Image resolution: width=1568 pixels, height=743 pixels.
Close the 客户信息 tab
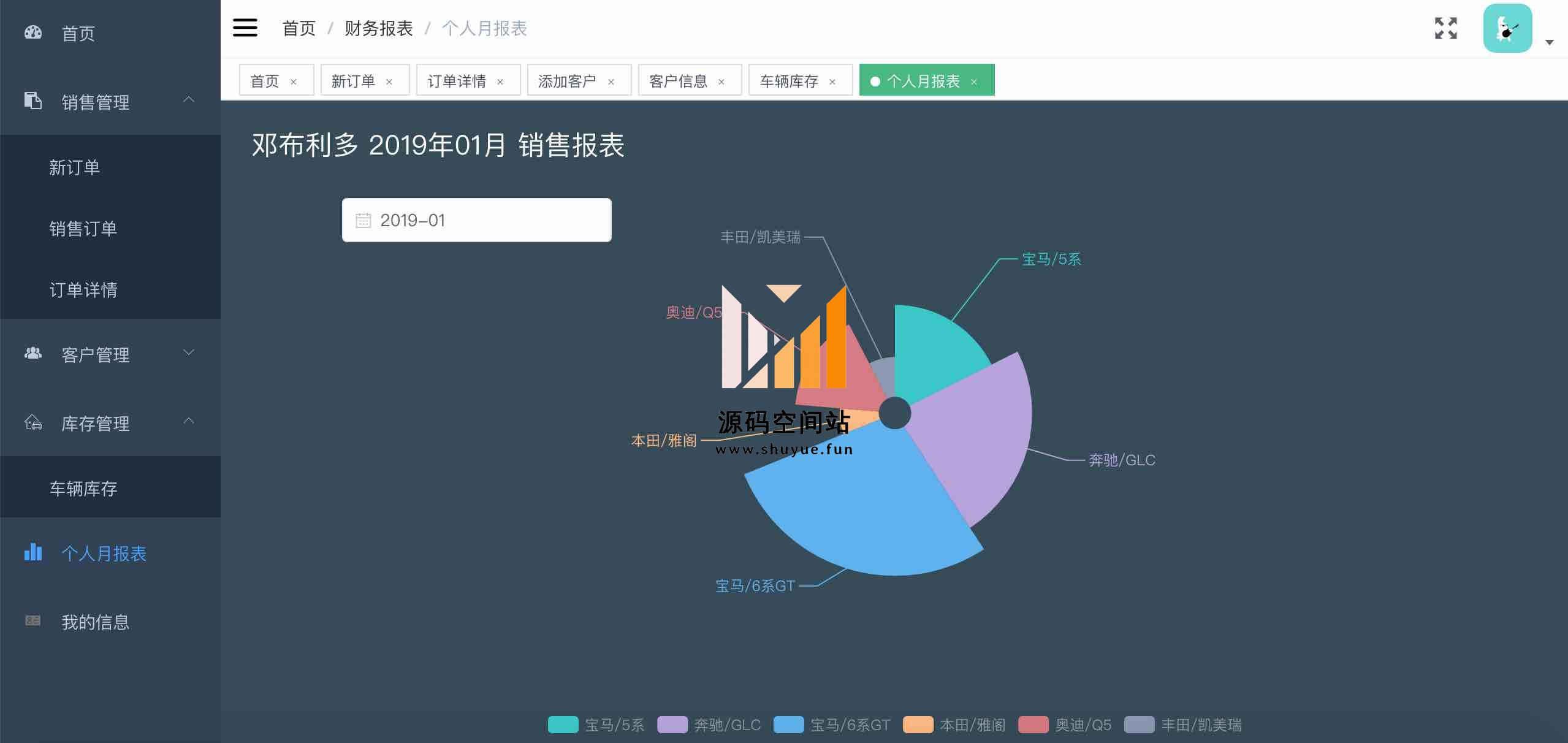[x=721, y=82]
